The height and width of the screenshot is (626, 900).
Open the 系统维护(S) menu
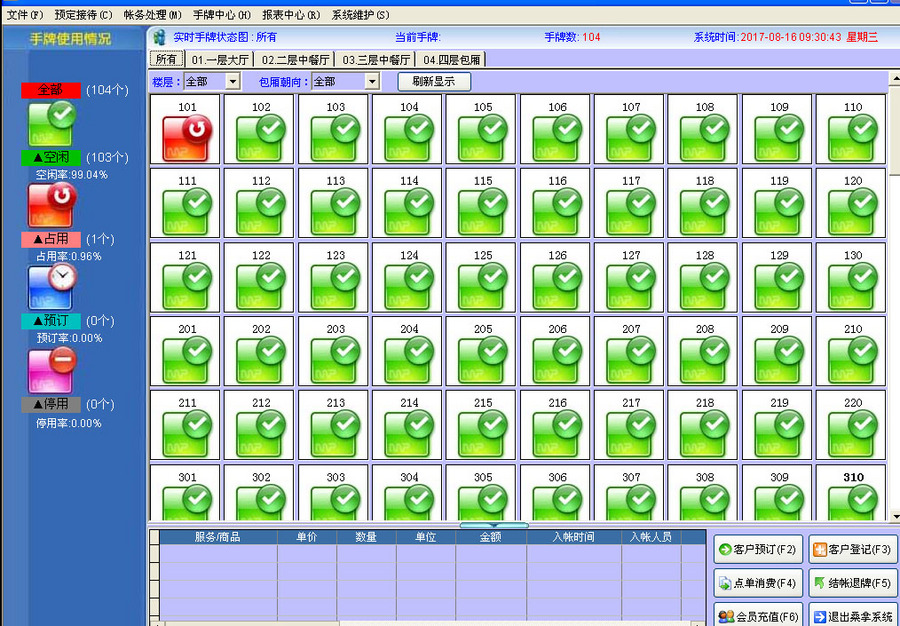[360, 15]
